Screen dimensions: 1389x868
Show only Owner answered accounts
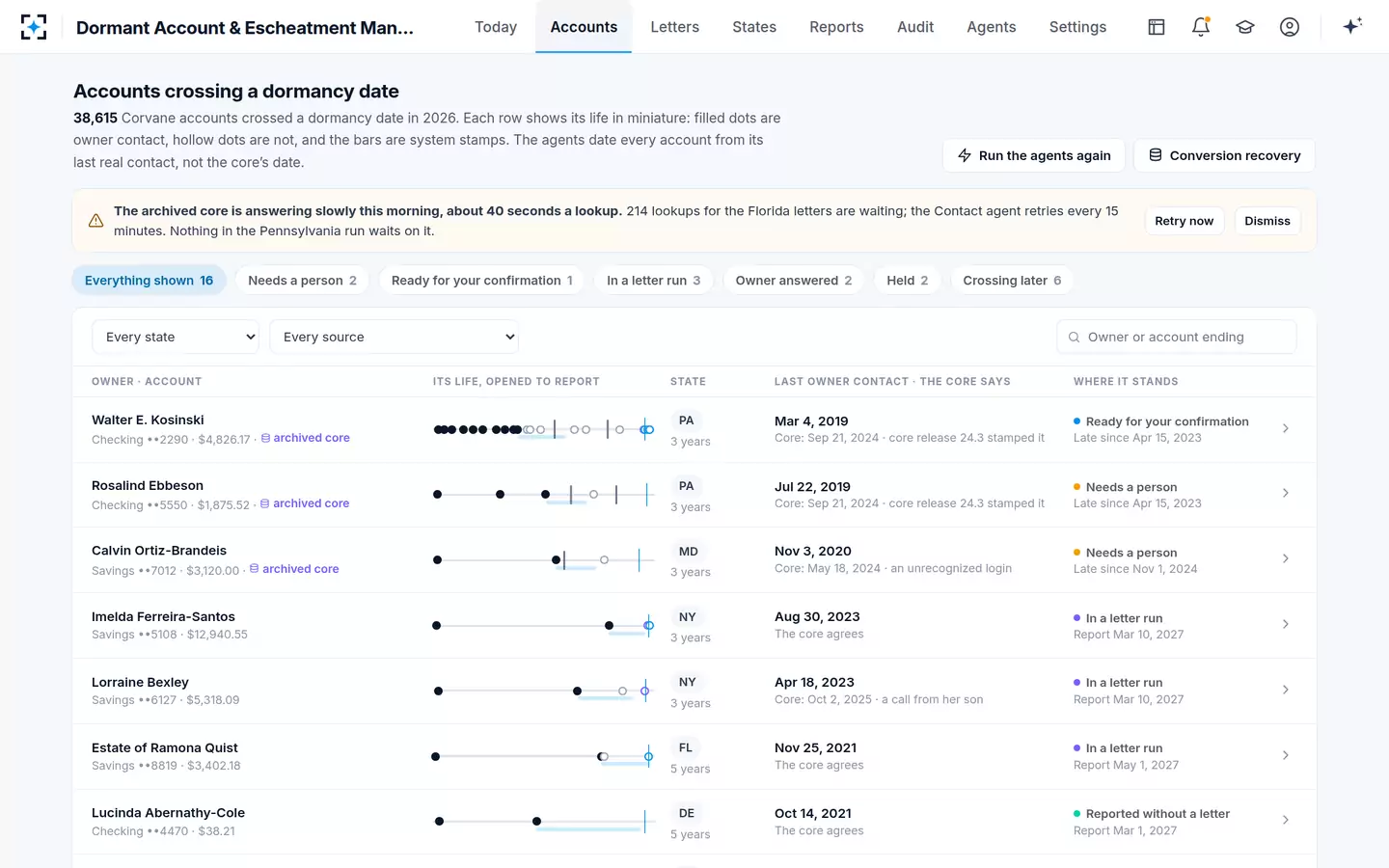[x=794, y=281]
